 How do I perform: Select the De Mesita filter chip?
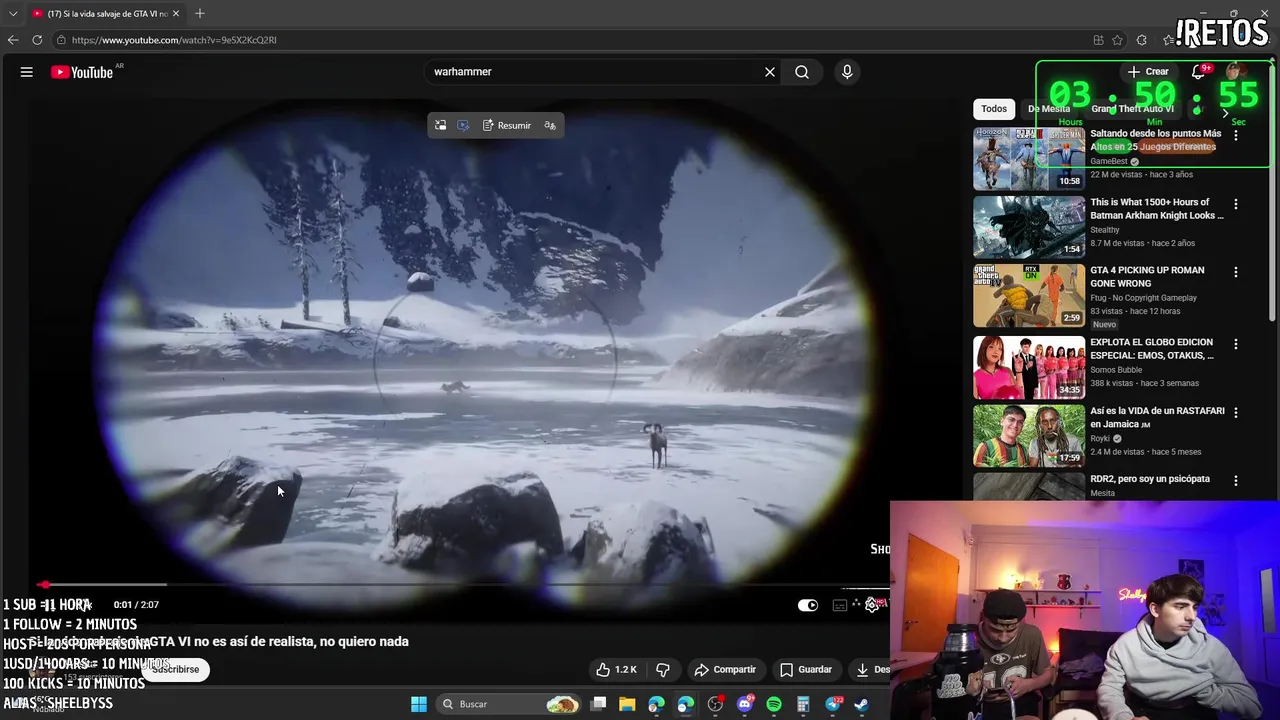(x=1049, y=109)
